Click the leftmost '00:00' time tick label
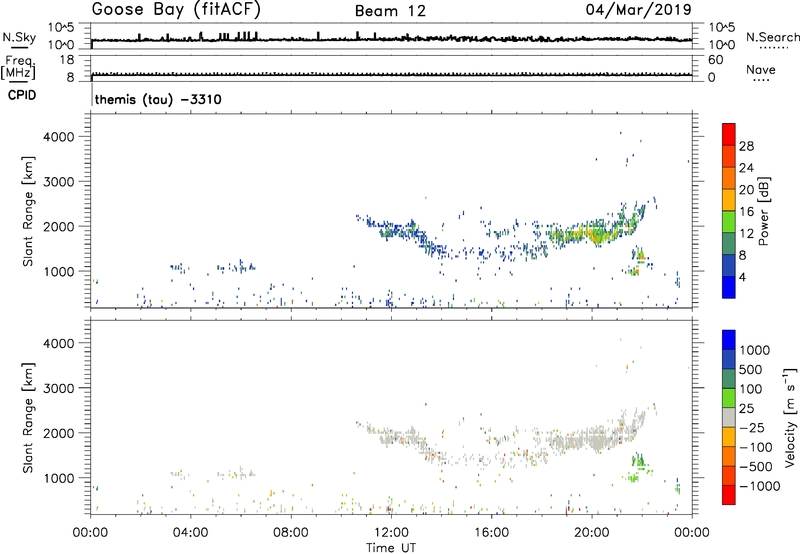The height and width of the screenshot is (554, 800). [x=90, y=533]
